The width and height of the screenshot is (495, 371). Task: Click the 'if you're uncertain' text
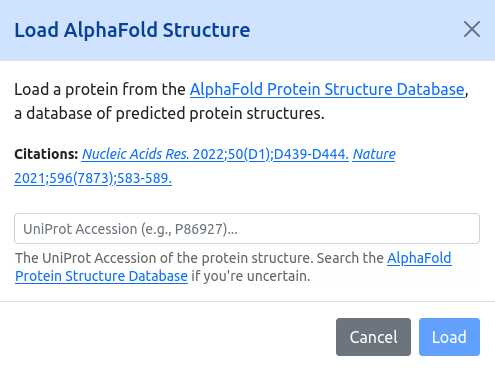tap(251, 276)
